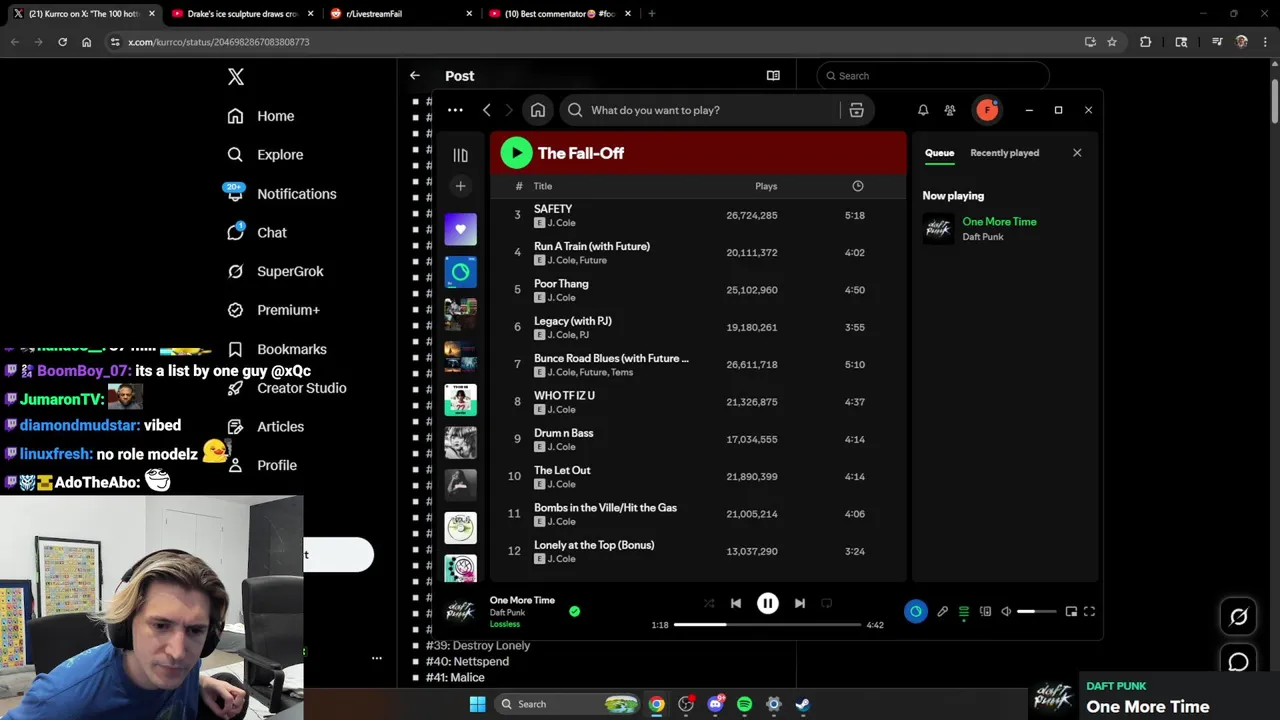Toggle Spotify DJ blue circle button
1280x720 pixels.
click(915, 611)
